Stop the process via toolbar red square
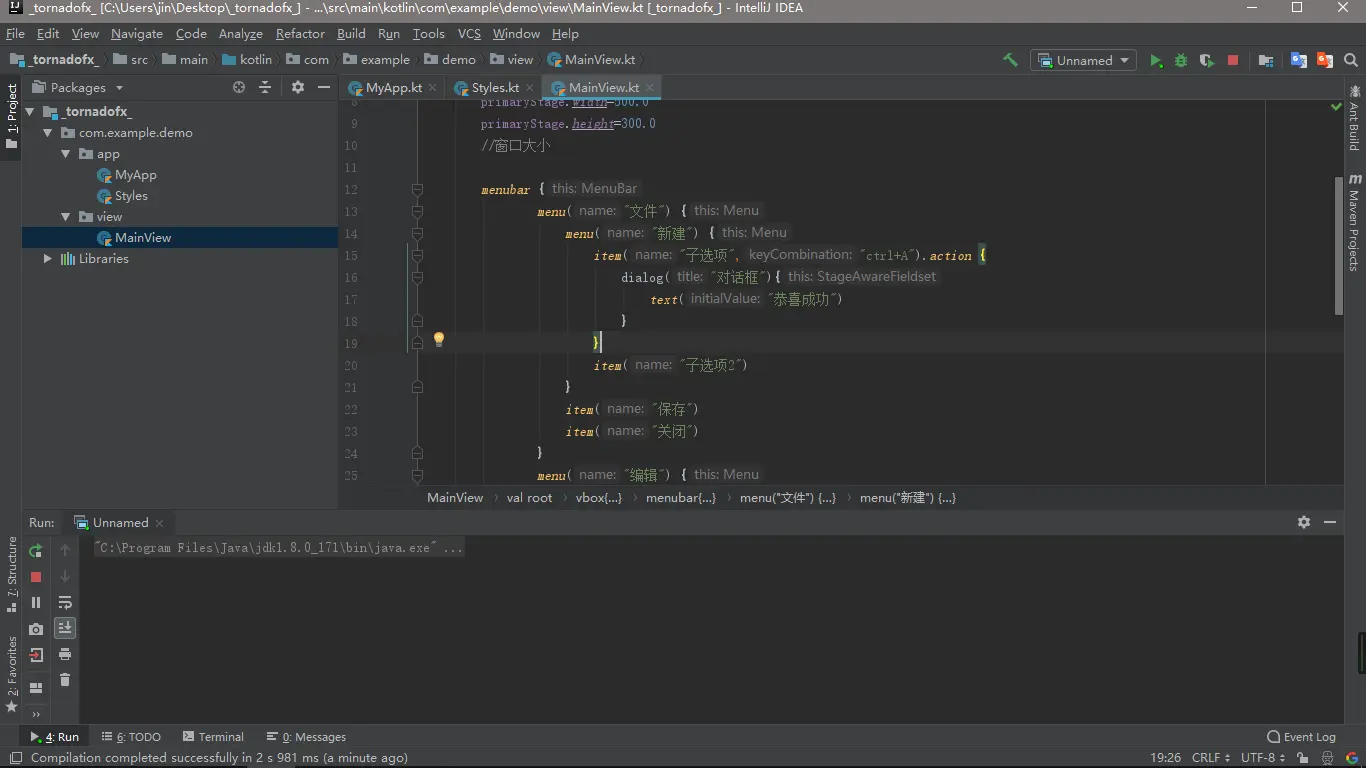This screenshot has height=768, width=1366. pos(1233,60)
